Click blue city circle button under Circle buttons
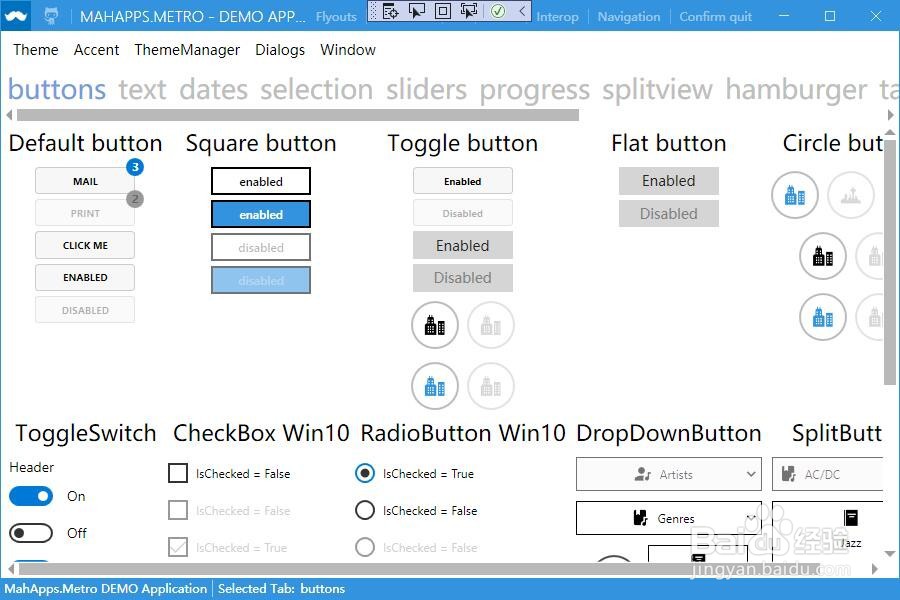This screenshot has width=900, height=600. (794, 195)
